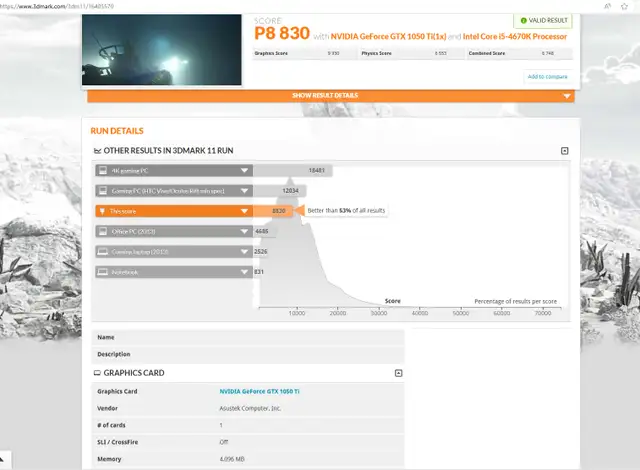Click the read aloud icon in address bar

pyautogui.click(x=607, y=6)
